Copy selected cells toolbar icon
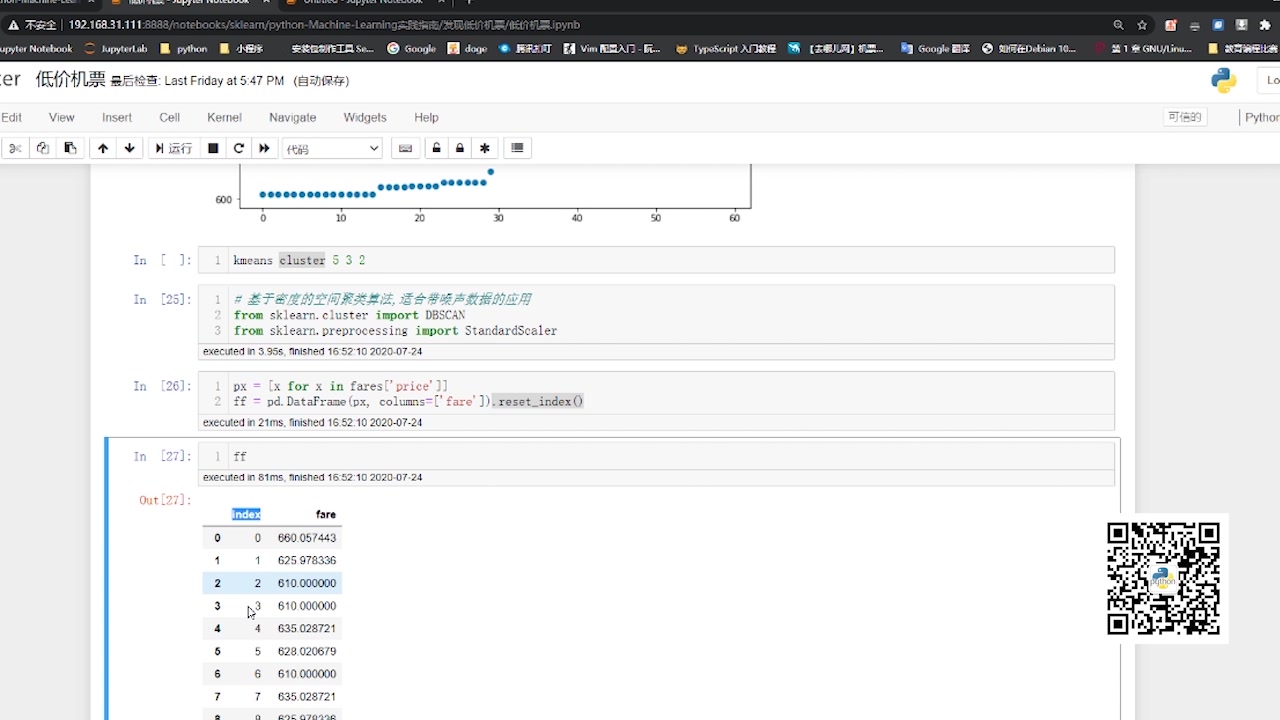This screenshot has height=720, width=1280. point(42,148)
